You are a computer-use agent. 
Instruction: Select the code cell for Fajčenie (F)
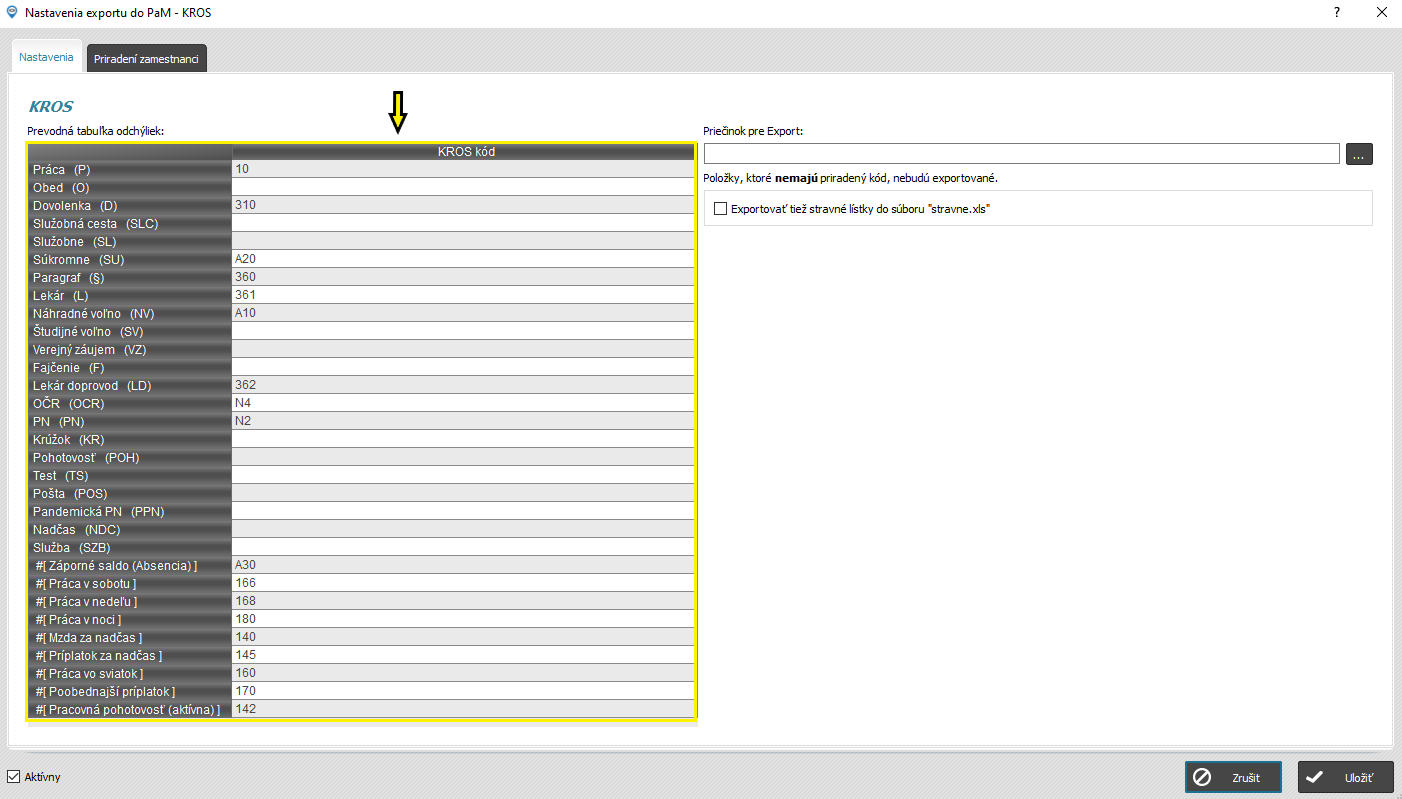[x=464, y=367]
